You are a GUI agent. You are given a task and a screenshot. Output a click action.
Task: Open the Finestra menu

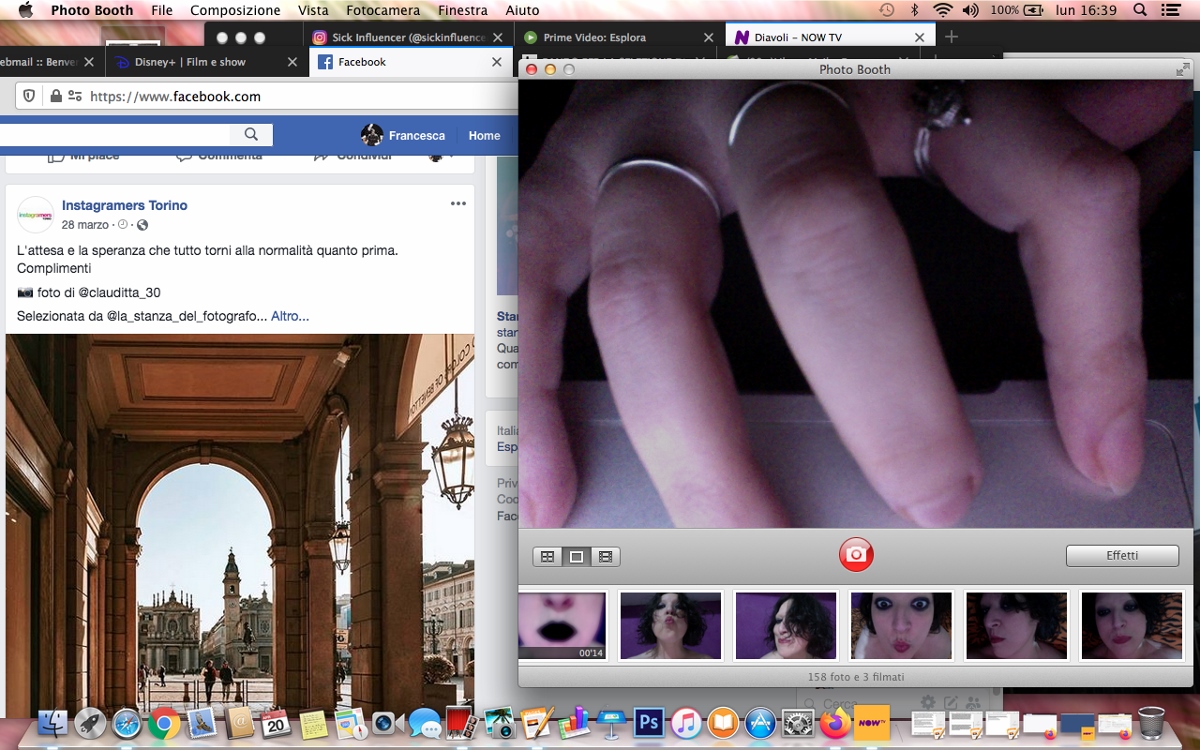point(463,10)
